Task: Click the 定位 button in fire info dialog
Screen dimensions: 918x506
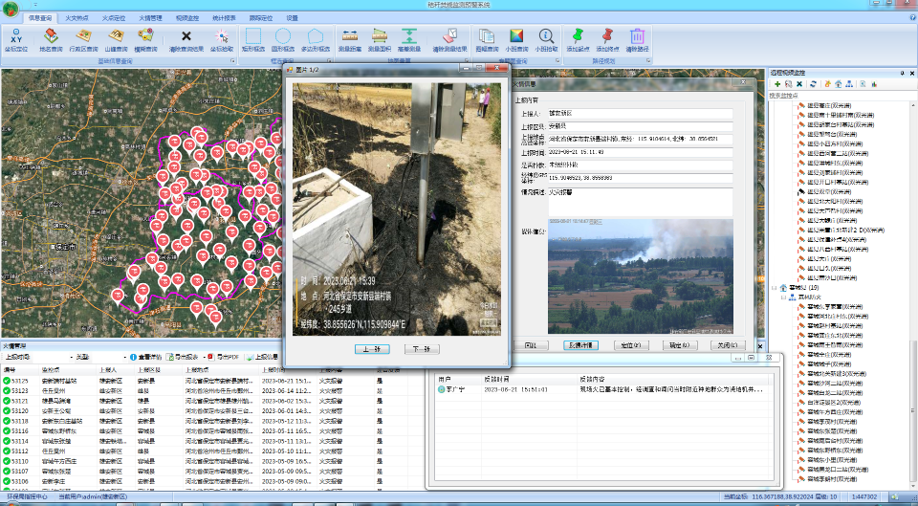Action: click(x=629, y=344)
